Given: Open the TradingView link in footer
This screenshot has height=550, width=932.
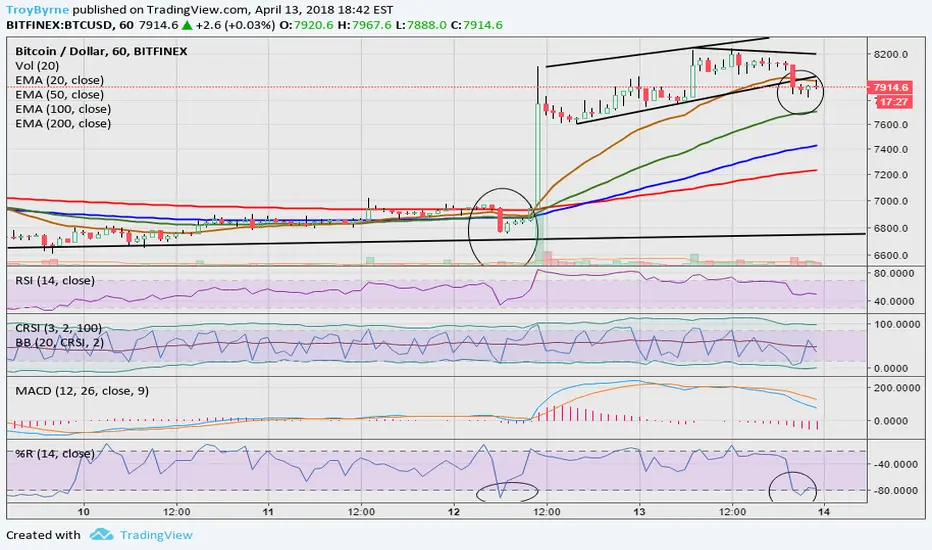Looking at the screenshot, I should point(156,535).
